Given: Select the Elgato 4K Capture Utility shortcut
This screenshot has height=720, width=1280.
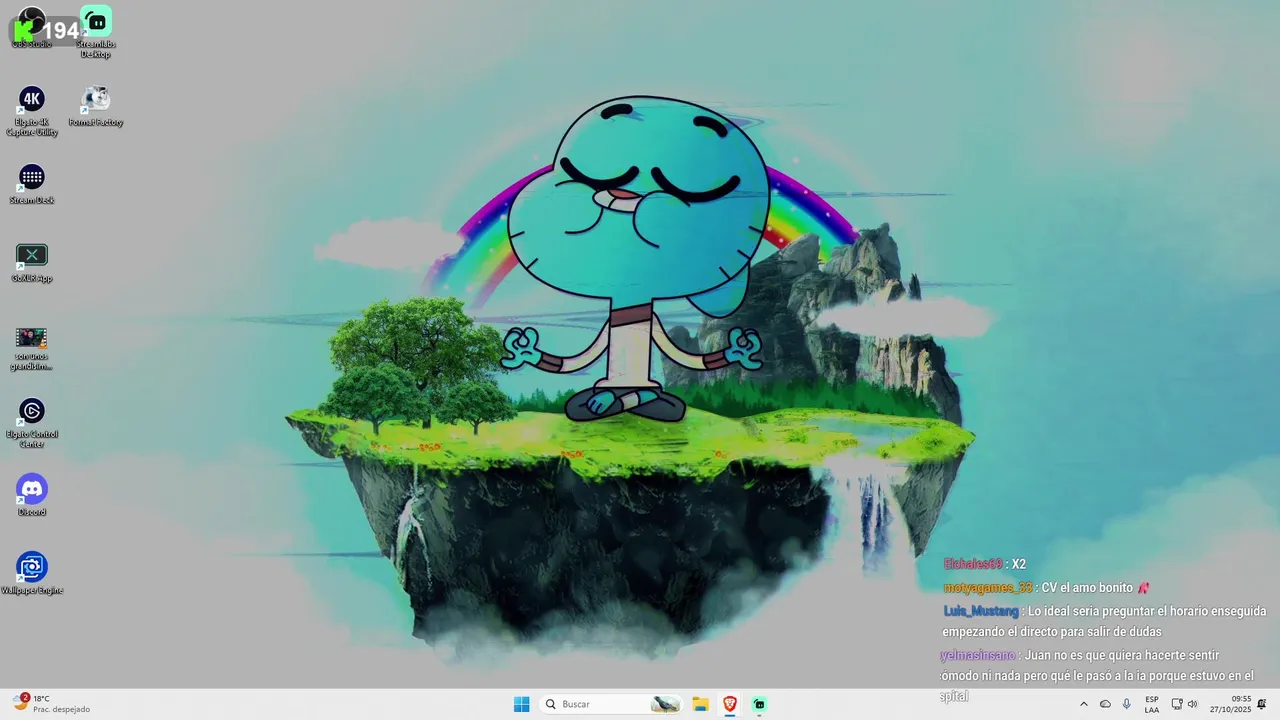Looking at the screenshot, I should 32,111.
